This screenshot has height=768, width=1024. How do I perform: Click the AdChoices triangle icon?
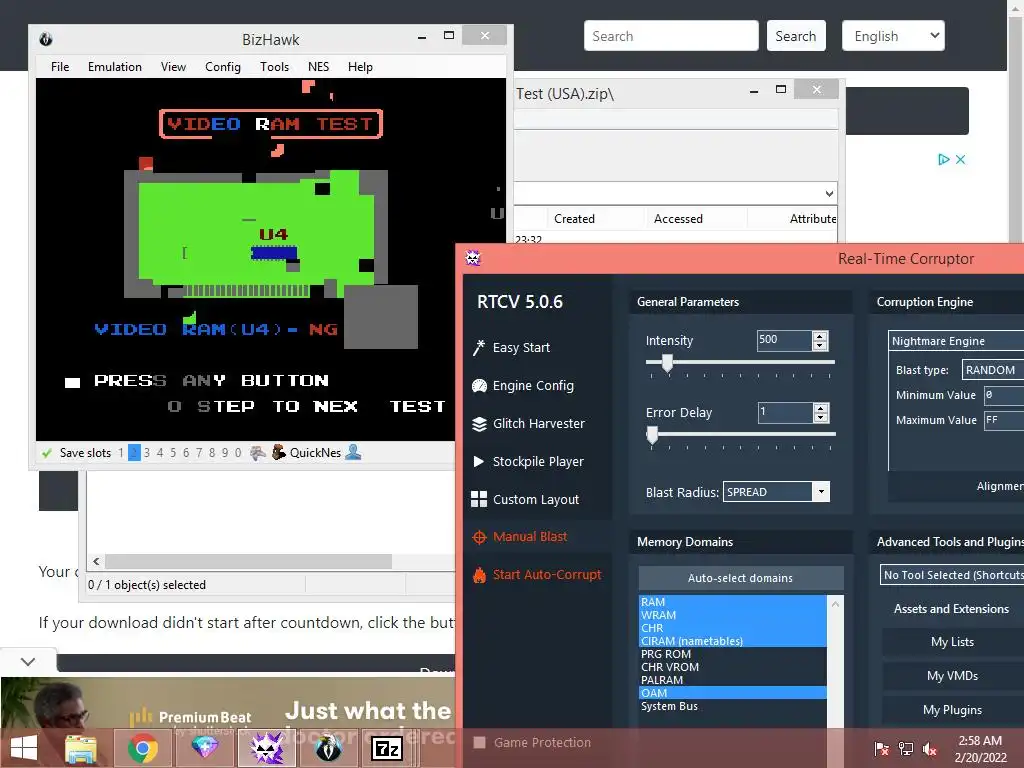click(944, 159)
